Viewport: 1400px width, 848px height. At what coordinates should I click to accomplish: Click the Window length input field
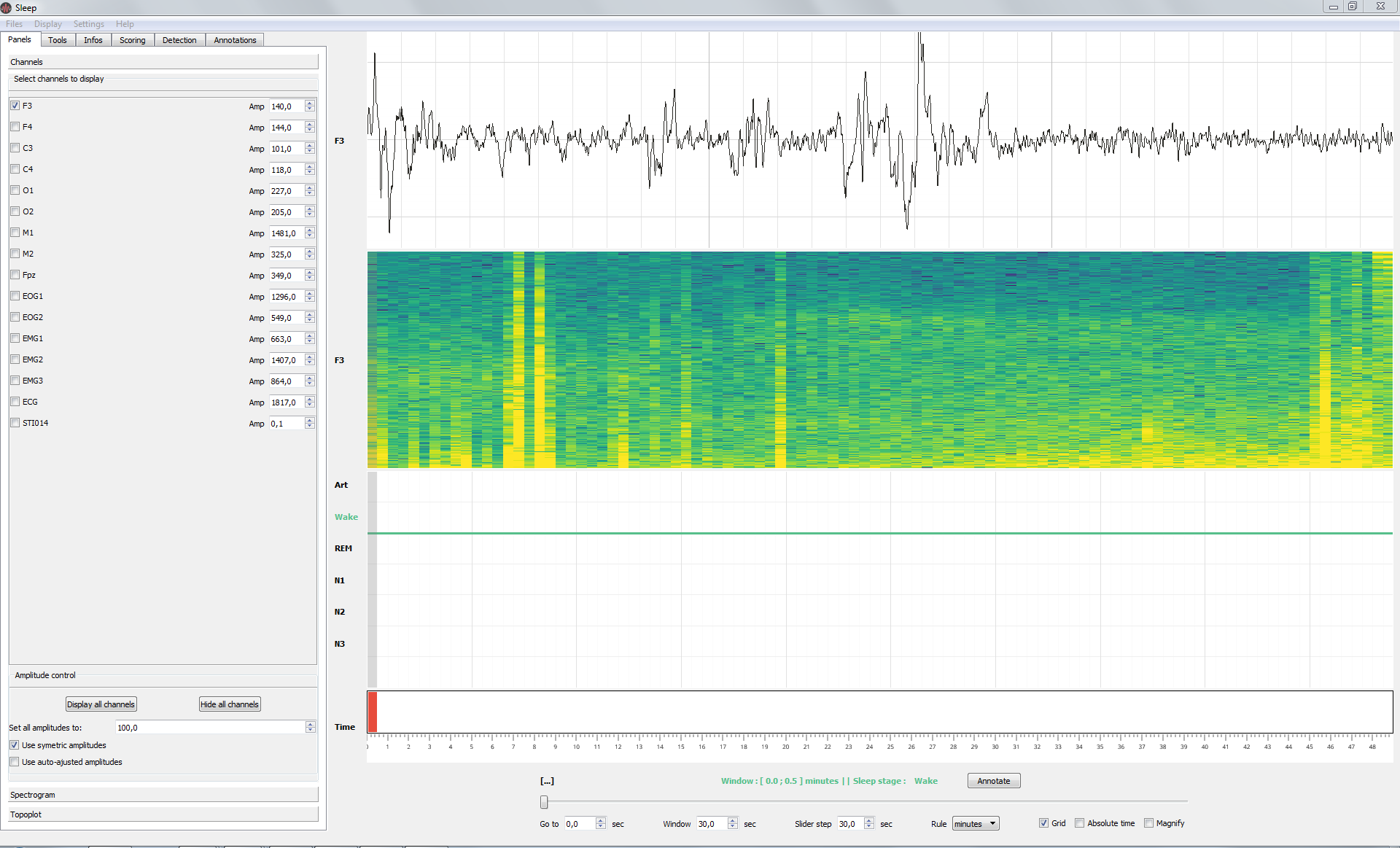(x=712, y=824)
